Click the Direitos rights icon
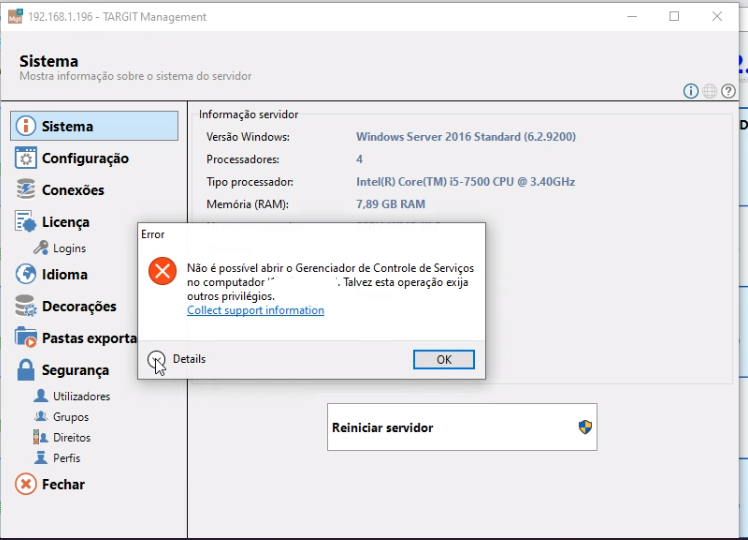The width and height of the screenshot is (748, 540). [41, 437]
